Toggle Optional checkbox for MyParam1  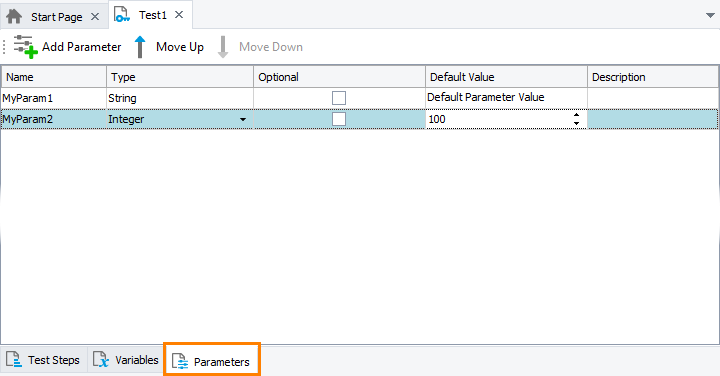point(339,98)
